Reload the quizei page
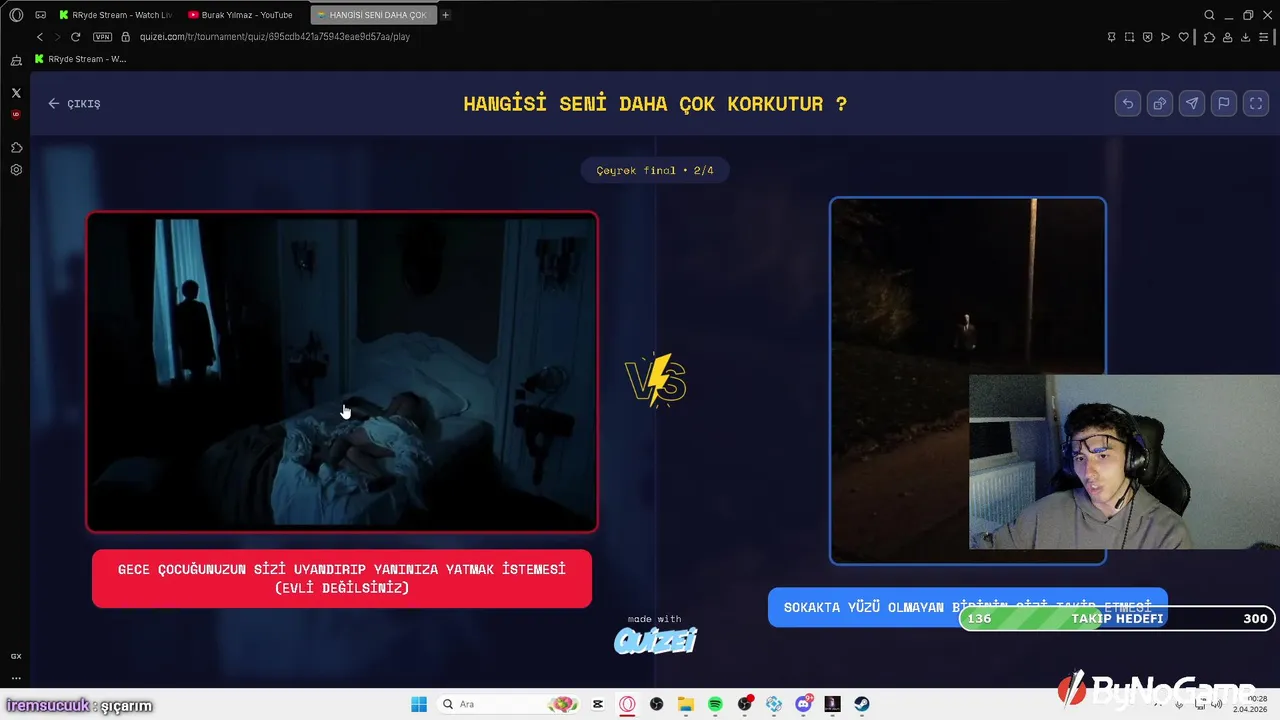The height and width of the screenshot is (720, 1280). [x=75, y=37]
